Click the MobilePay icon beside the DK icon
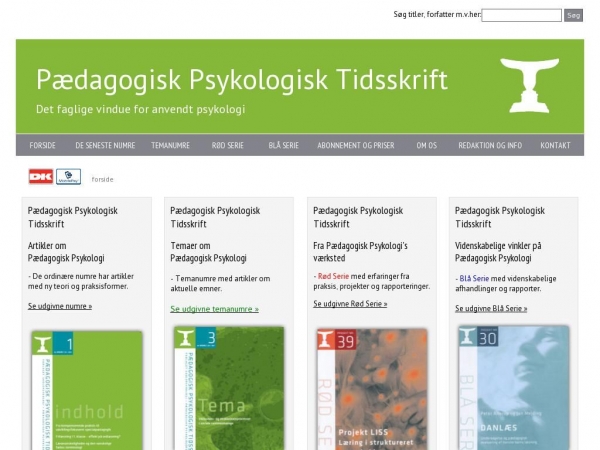This screenshot has width=600, height=450. pyautogui.click(x=68, y=177)
